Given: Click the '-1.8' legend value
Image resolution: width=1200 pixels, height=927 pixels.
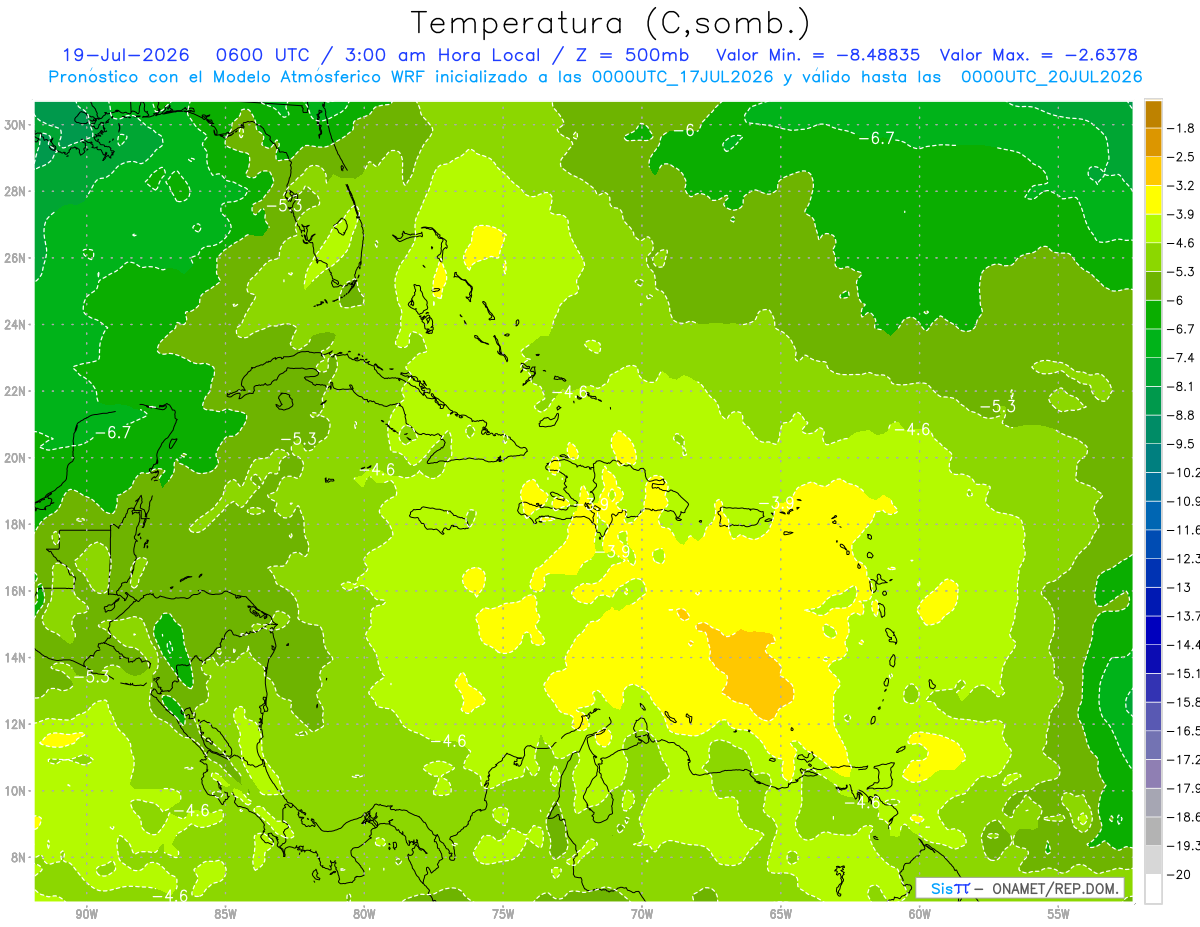Looking at the screenshot, I should (x=1181, y=128).
